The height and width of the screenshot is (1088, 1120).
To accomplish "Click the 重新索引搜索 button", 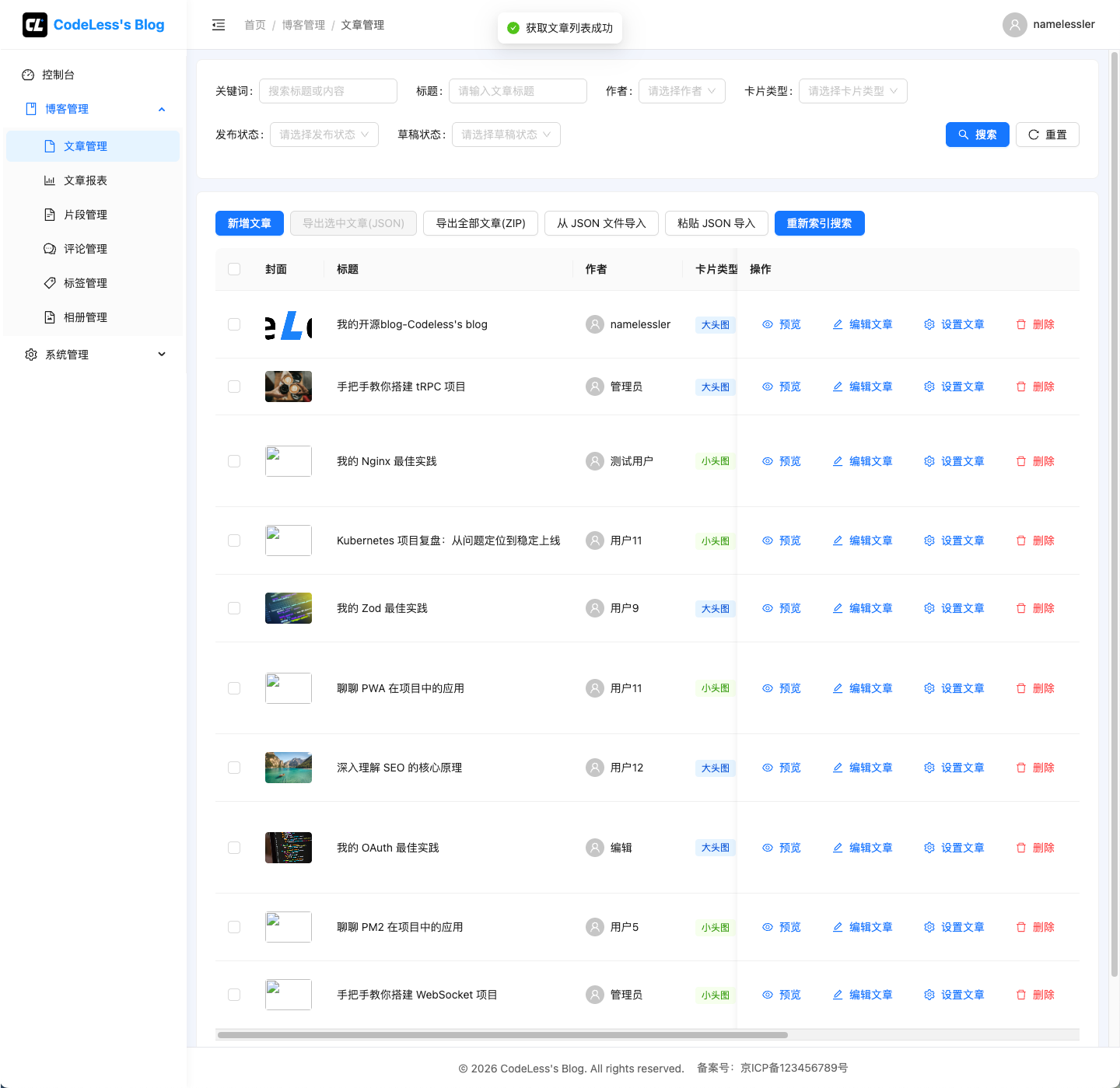I will coord(820,223).
